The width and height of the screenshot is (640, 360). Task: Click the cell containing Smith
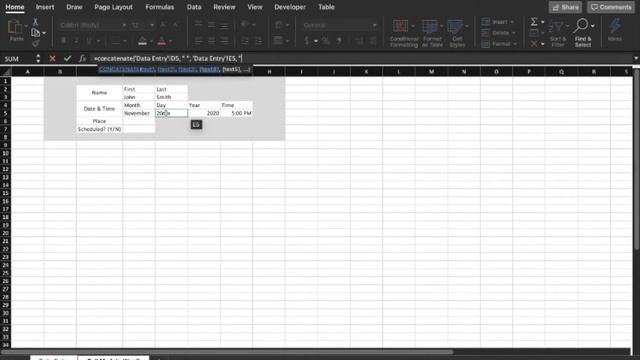click(171, 97)
